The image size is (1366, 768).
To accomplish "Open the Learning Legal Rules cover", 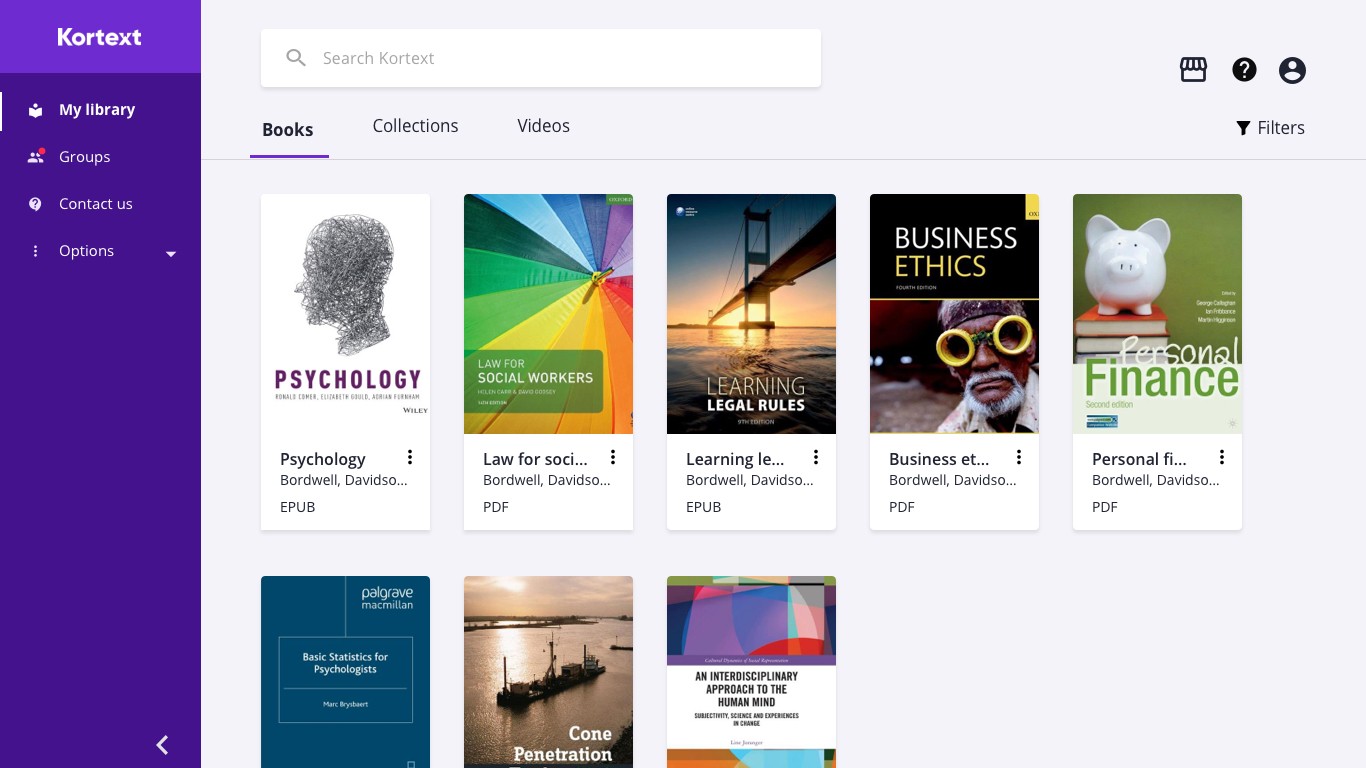I will 751,314.
